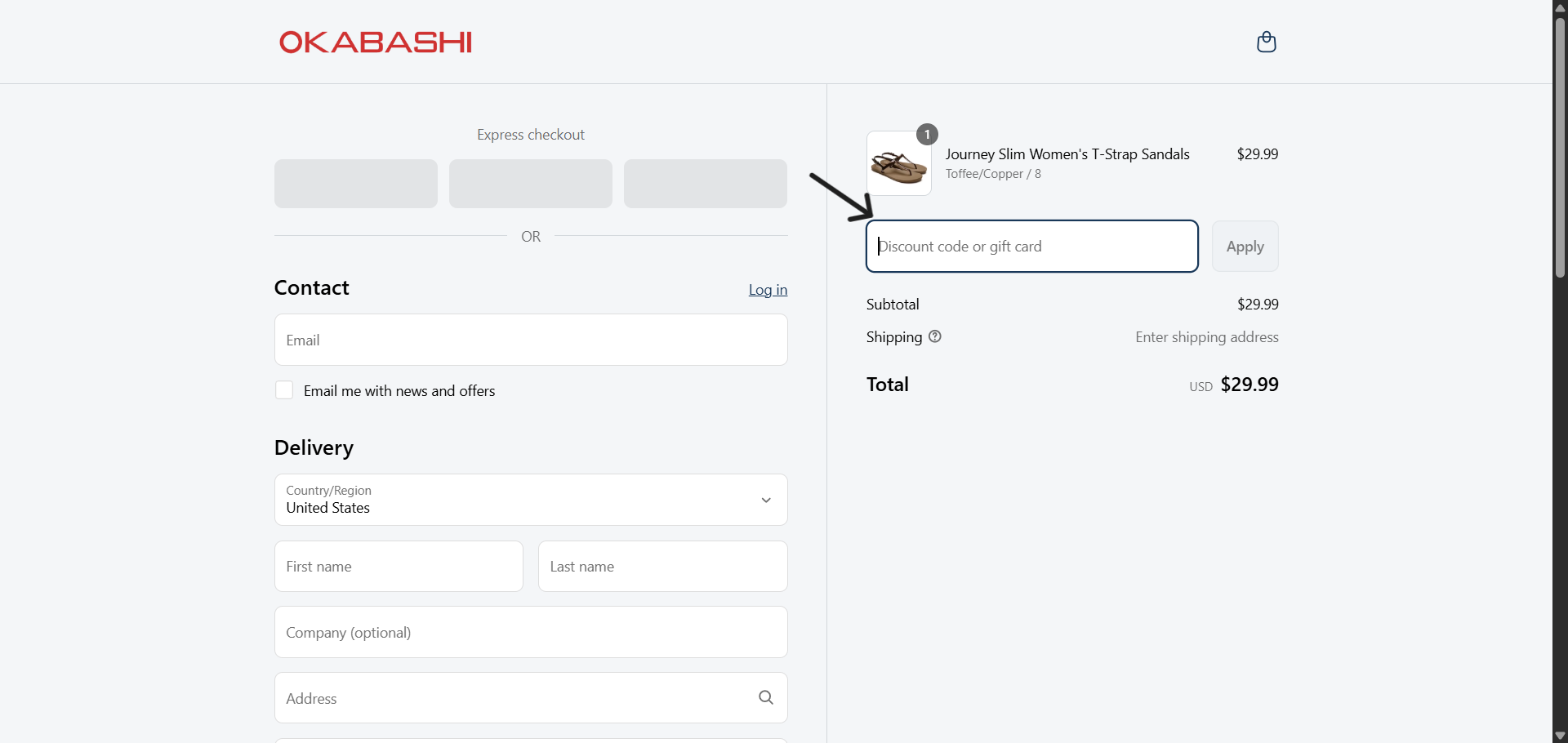Click the Discount code or gift card field
Image resolution: width=1568 pixels, height=743 pixels.
(1031, 247)
